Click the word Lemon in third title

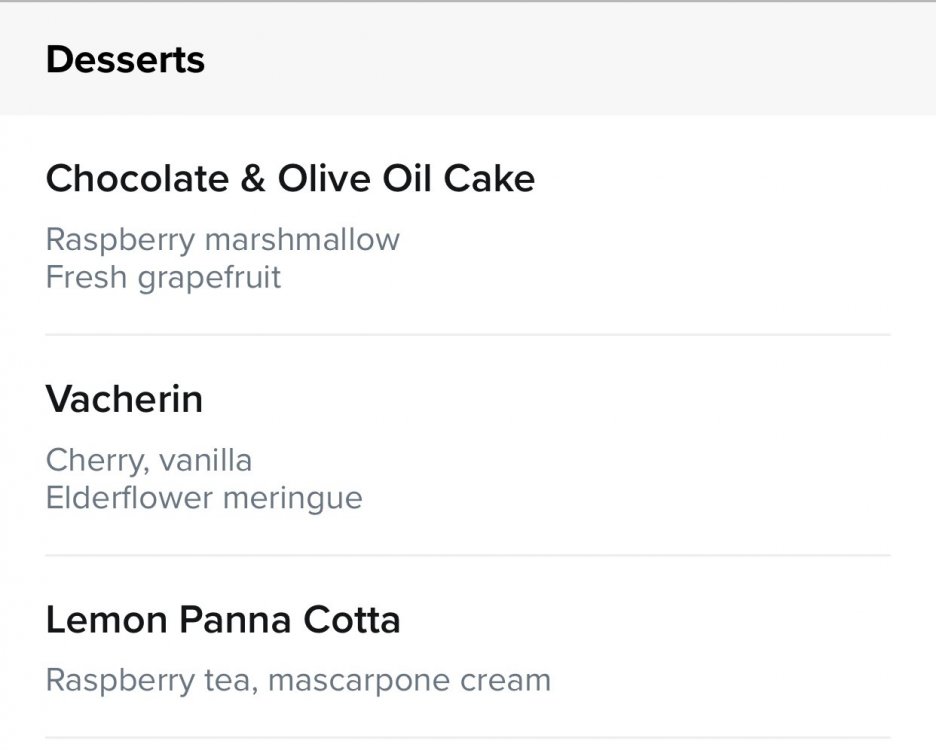[107, 619]
